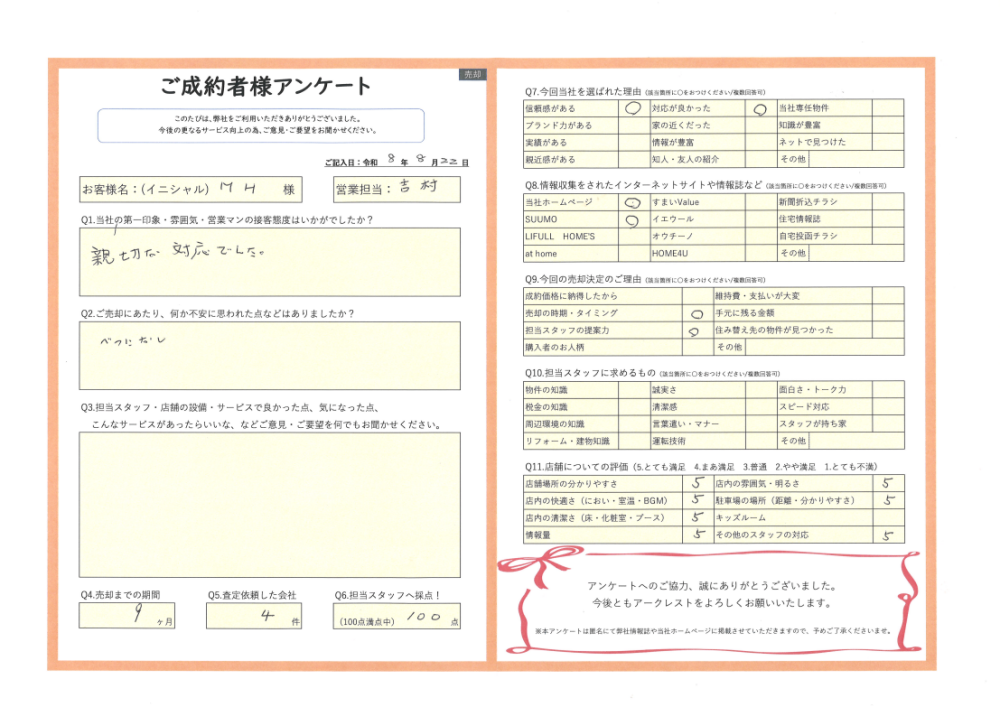This screenshot has height=707, width=1000.
Task: Click the circled box beside 売却の時期・タイミング
Action: [x=697, y=313]
